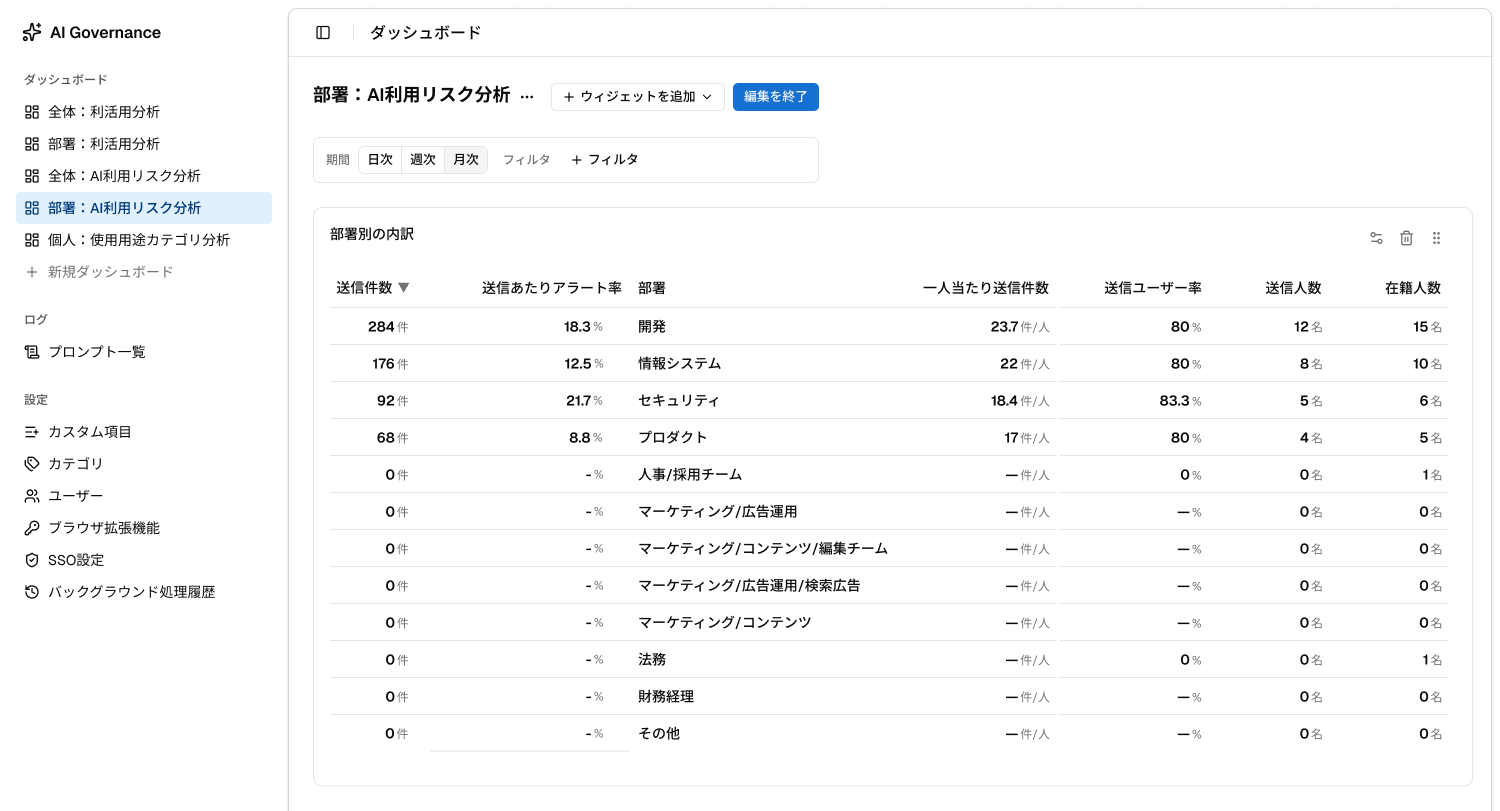Click the 全体：利活用分析 dashboard icon
Screen dimensions: 1500x811
coord(32,112)
